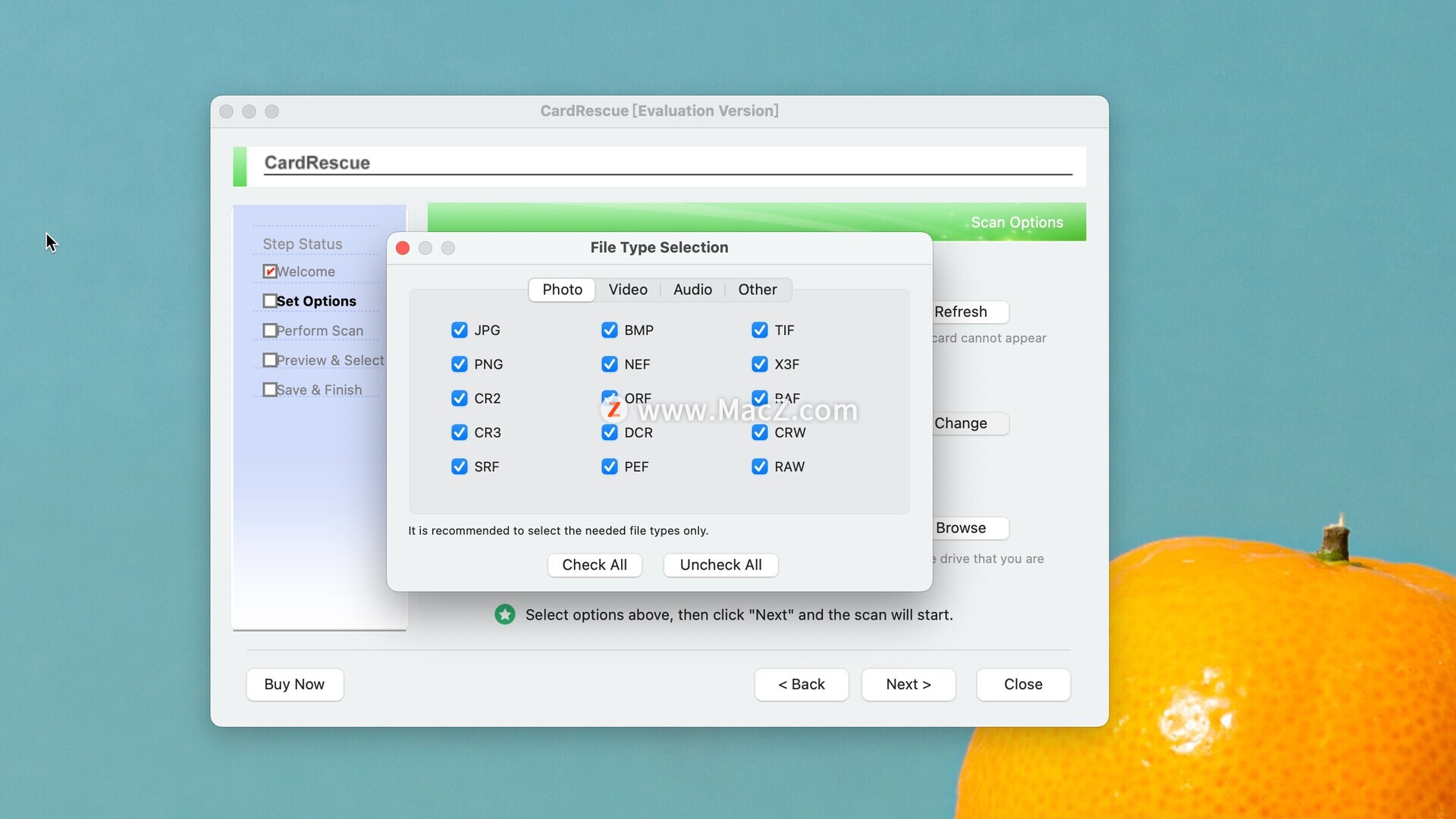Image resolution: width=1456 pixels, height=819 pixels.
Task: Switch to the Audio tab
Action: pos(692,290)
